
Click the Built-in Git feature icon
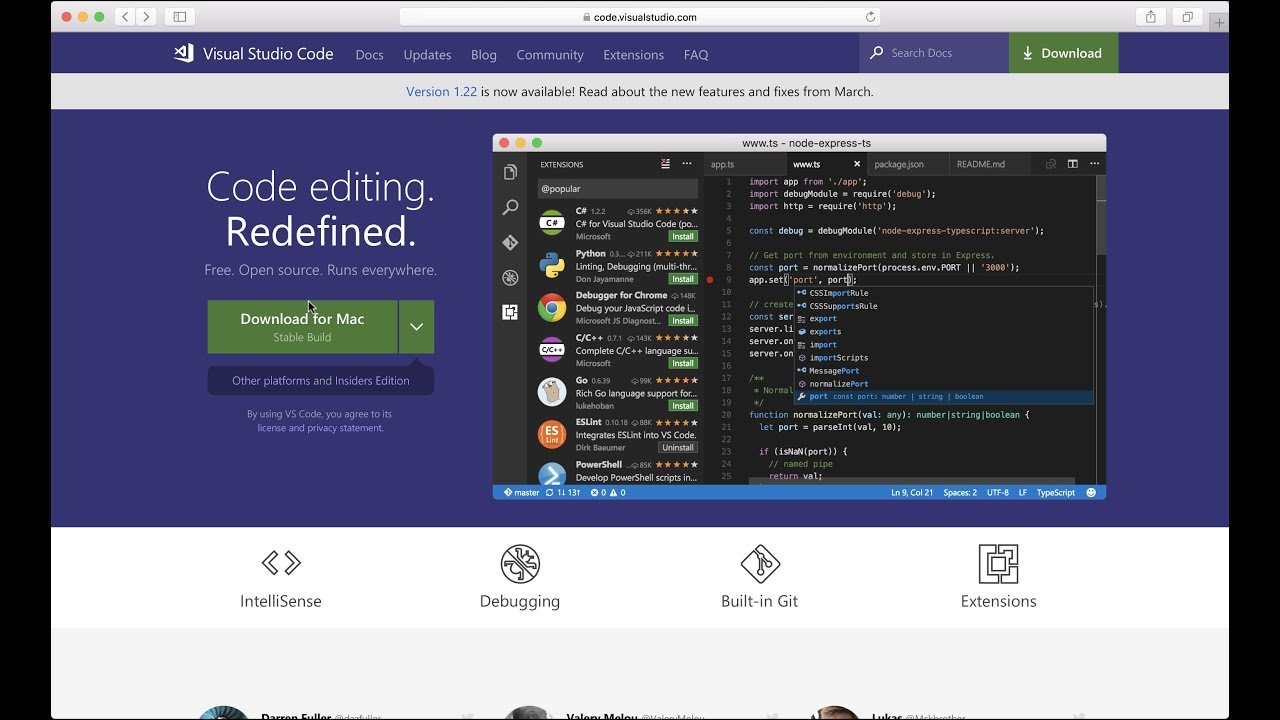[x=760, y=564]
